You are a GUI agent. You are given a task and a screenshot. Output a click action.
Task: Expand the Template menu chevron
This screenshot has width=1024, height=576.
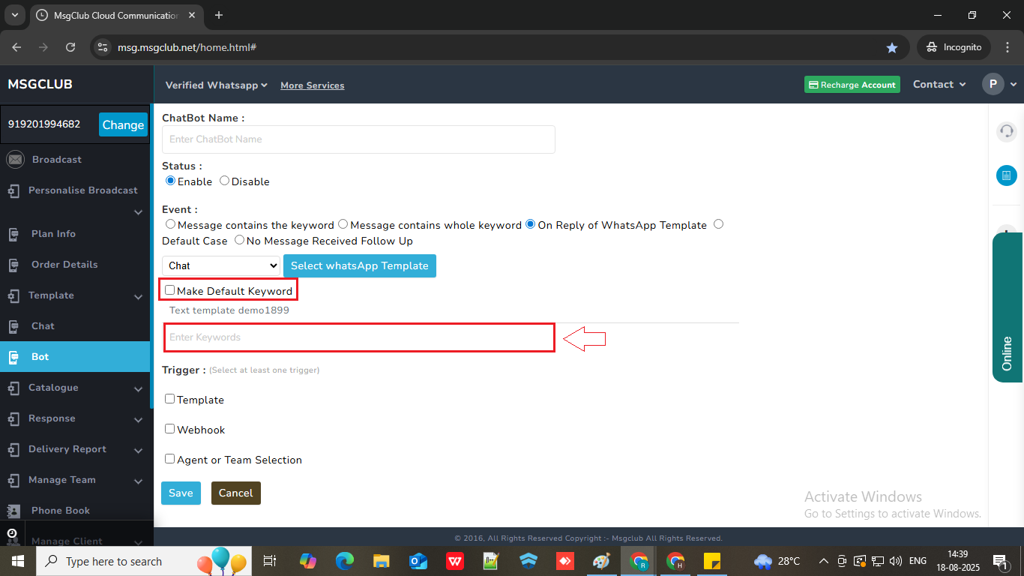coord(138,296)
